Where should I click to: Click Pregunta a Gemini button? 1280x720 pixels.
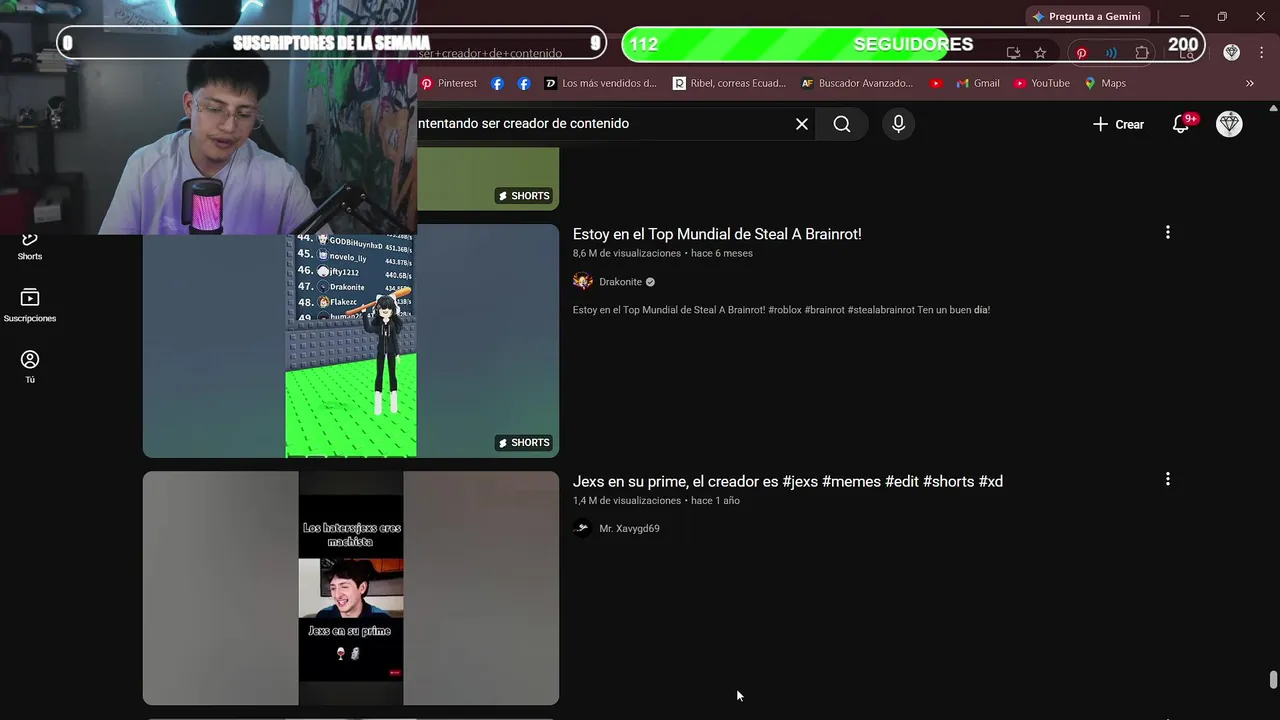[1087, 16]
